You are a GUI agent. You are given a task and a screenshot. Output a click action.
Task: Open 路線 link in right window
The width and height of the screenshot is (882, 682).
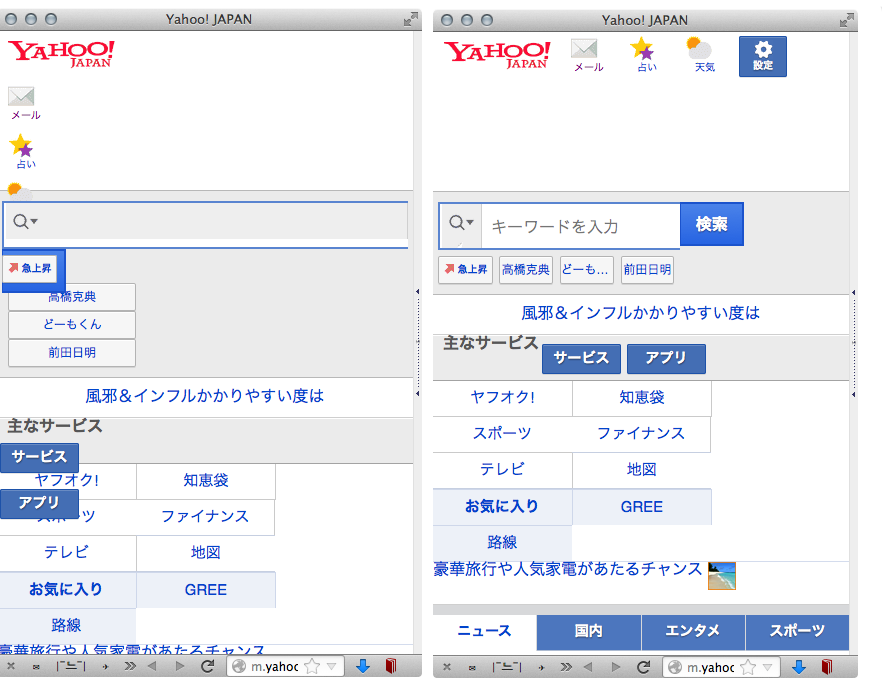coord(502,542)
